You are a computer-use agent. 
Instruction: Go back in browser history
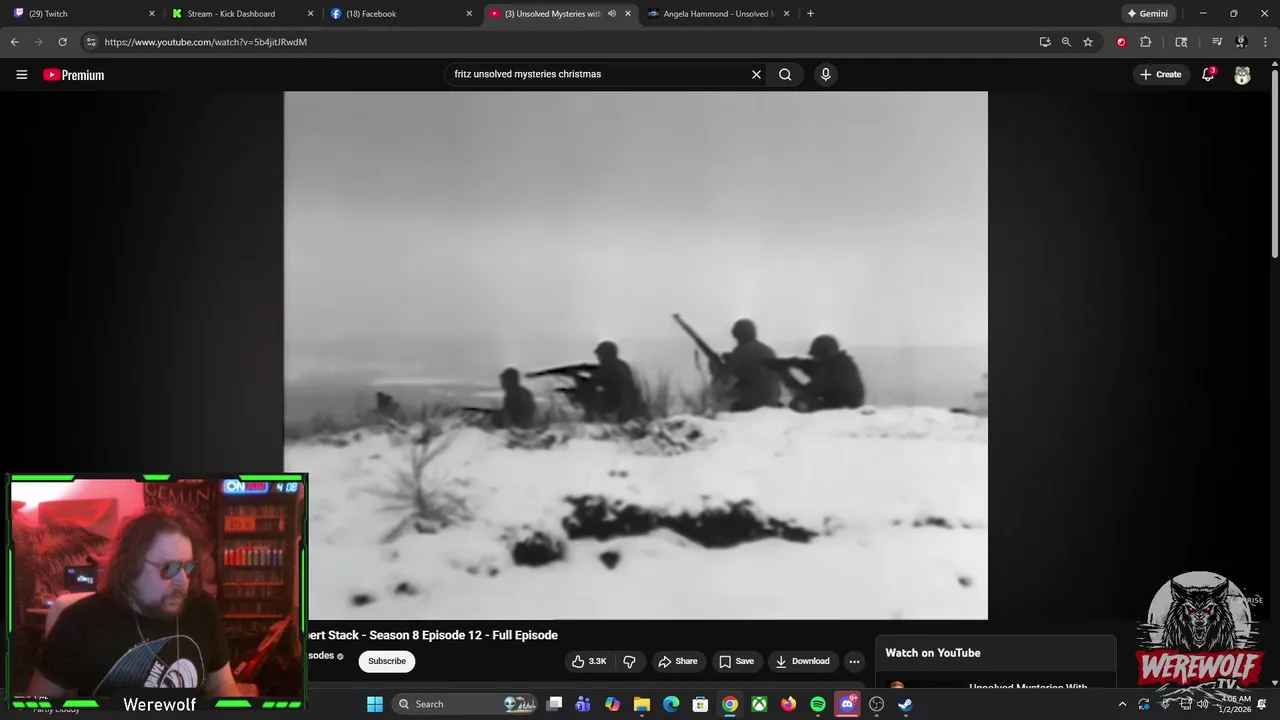click(14, 42)
